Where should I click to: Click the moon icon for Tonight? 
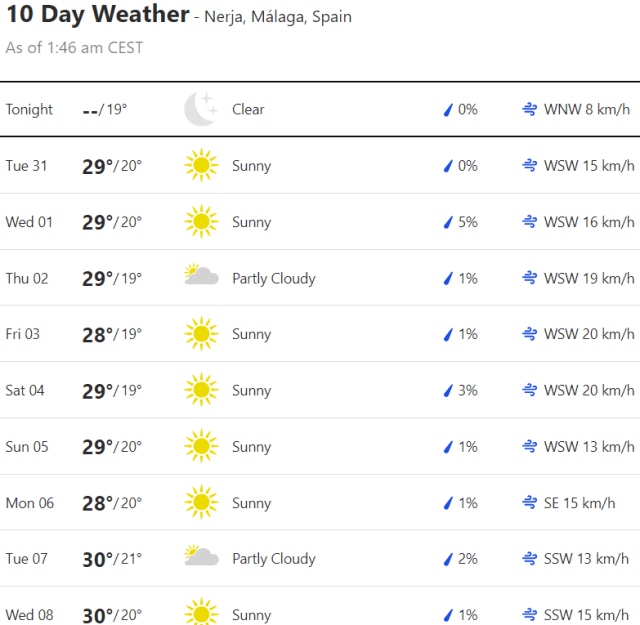(201, 109)
